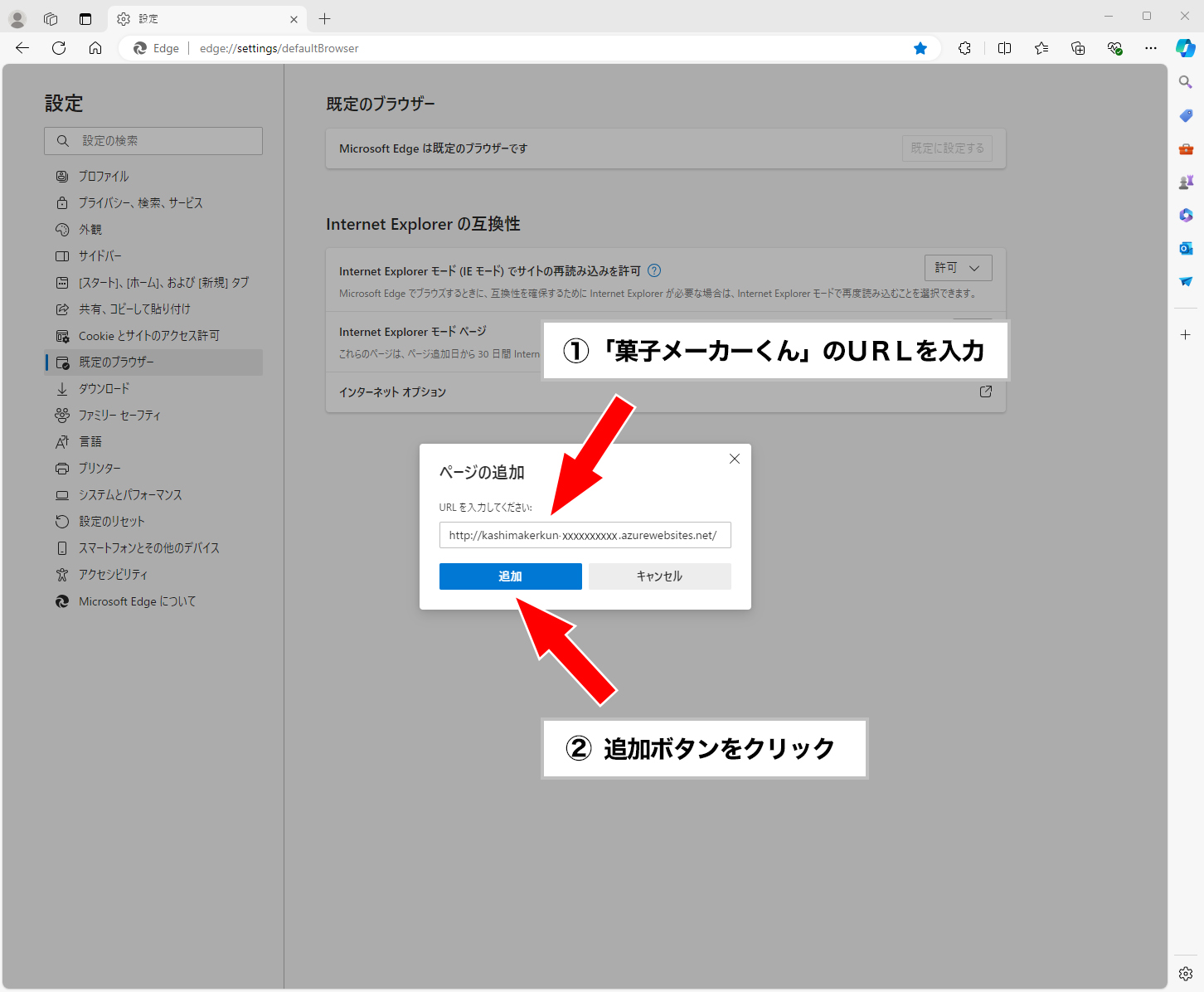This screenshot has width=1204, height=992.
Task: Click Internet Explorer モード ページ label
Action: coord(413,331)
